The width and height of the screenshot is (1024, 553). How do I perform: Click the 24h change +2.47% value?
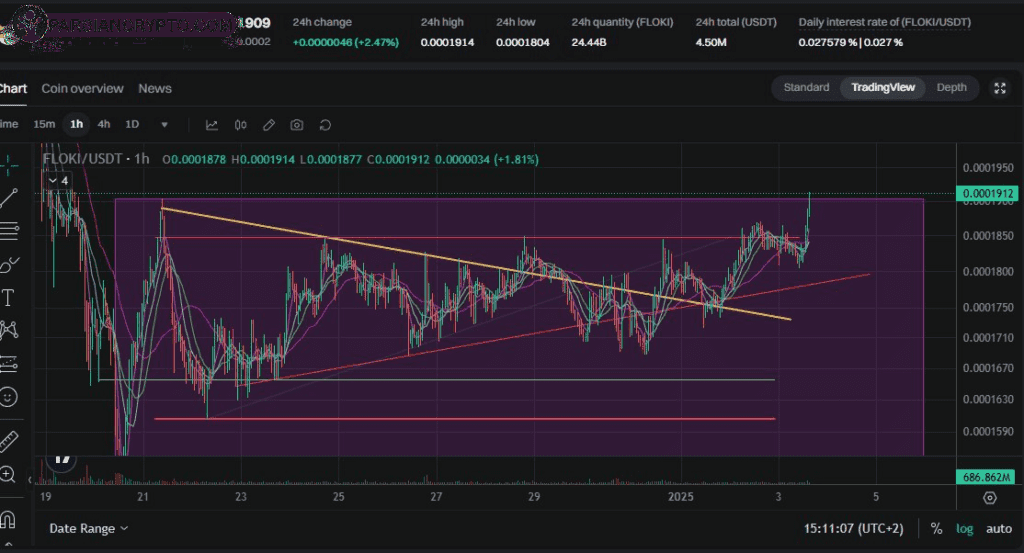(x=345, y=42)
